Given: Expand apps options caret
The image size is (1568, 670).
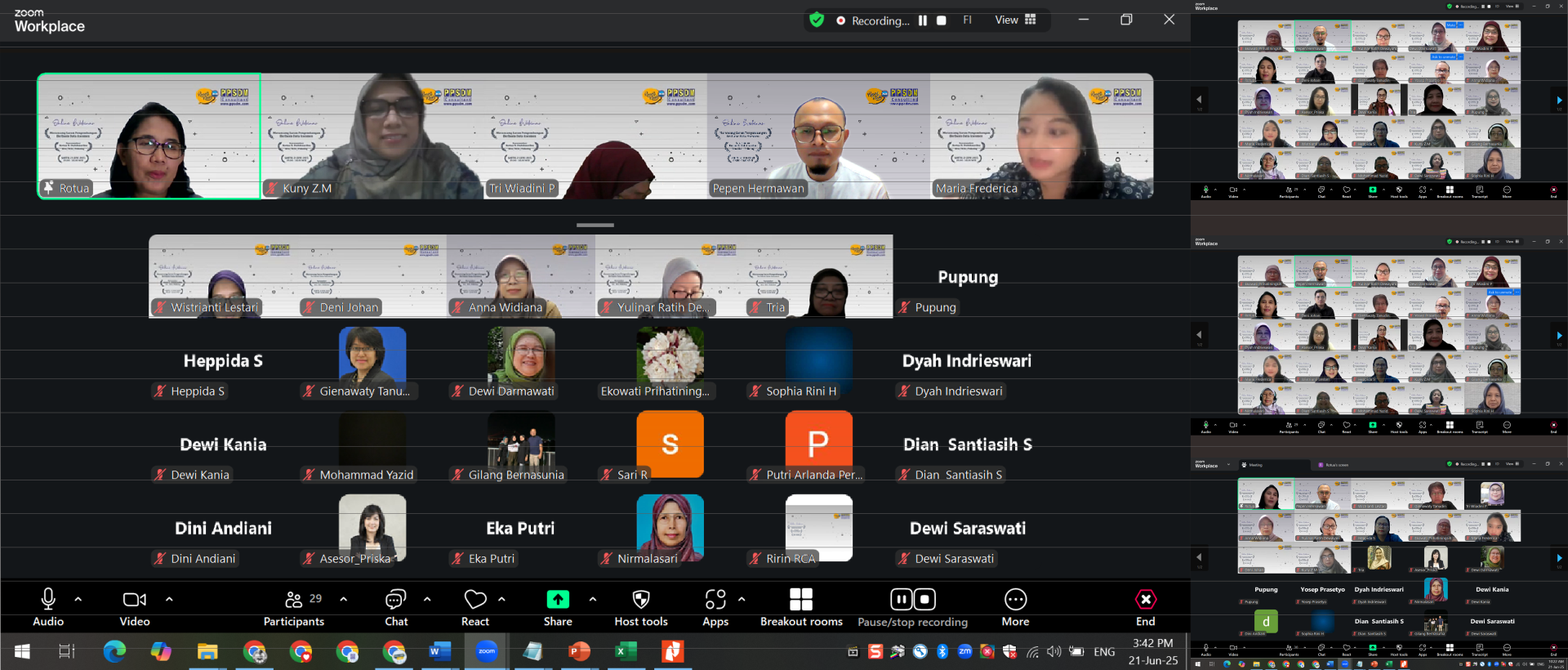Looking at the screenshot, I should 742,600.
